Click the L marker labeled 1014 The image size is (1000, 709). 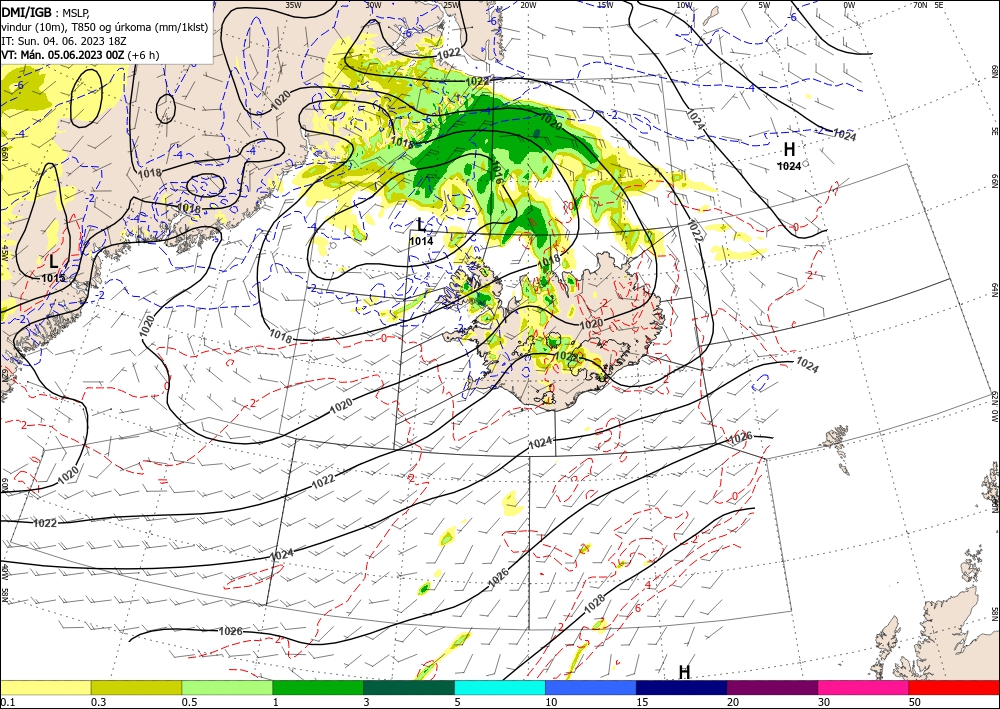coord(421,224)
